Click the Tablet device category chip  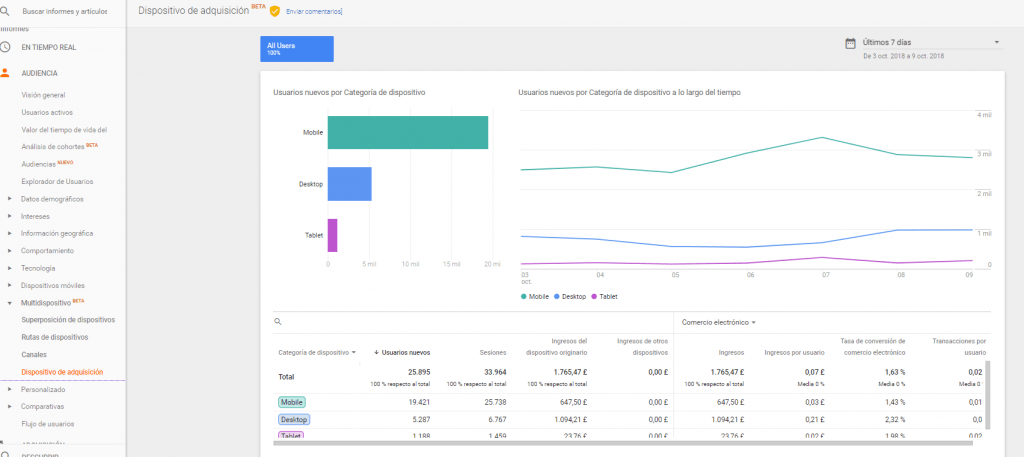(x=291, y=435)
